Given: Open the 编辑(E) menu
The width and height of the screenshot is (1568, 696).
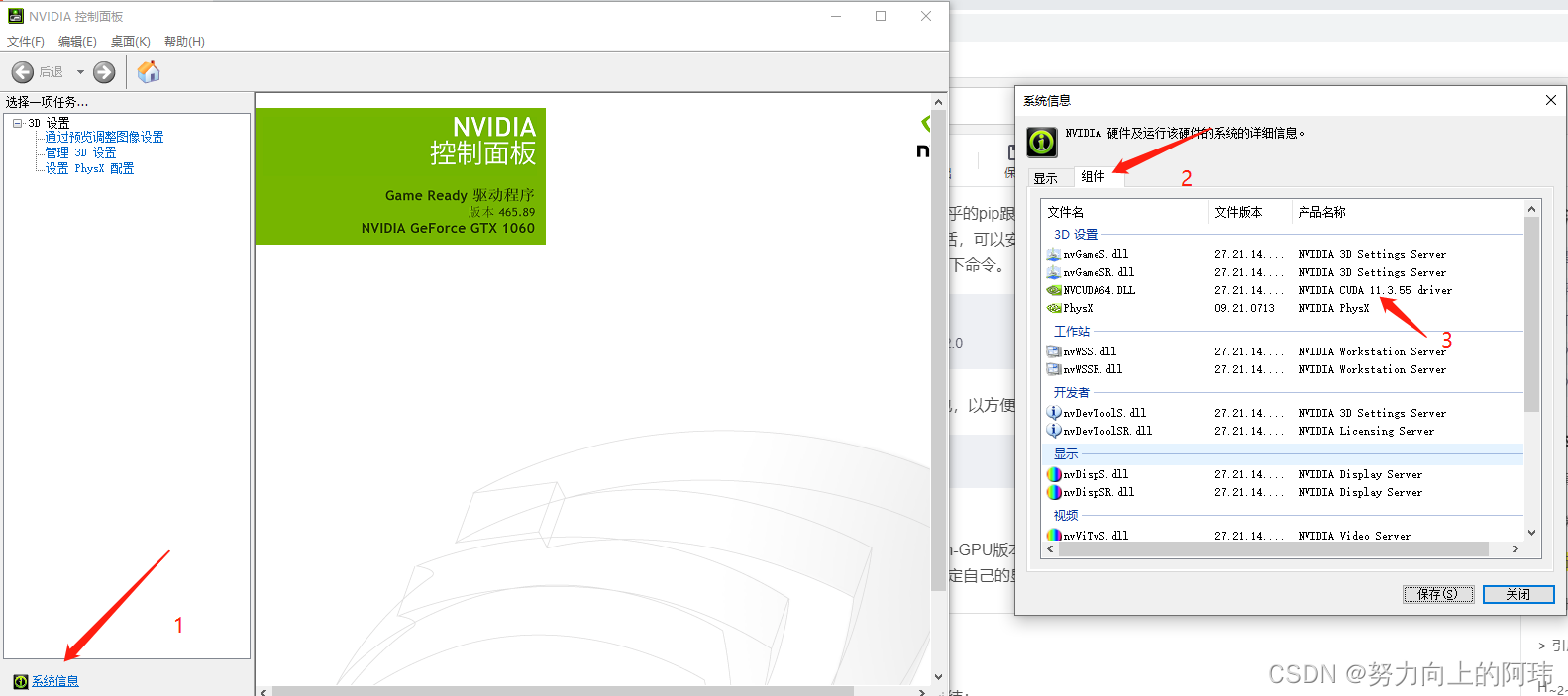Looking at the screenshot, I should click(77, 42).
